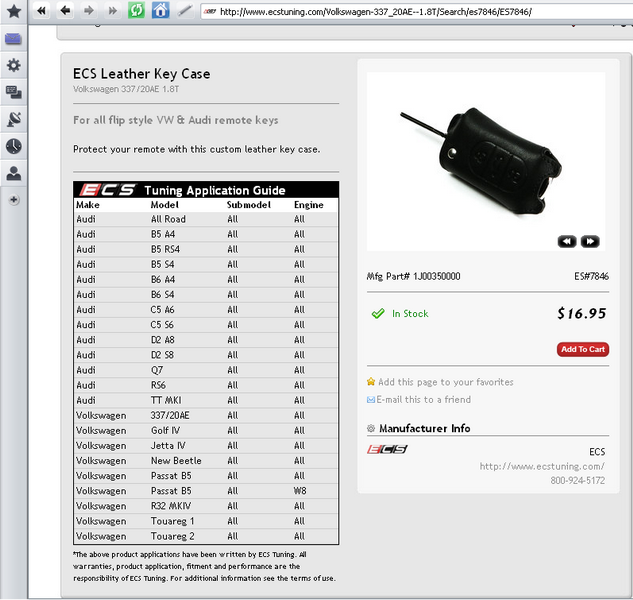Viewport: 633px width, 600px height.
Task: Click the Volkswagen 337/20AE 1.8T subtitle
Action: [x=126, y=89]
